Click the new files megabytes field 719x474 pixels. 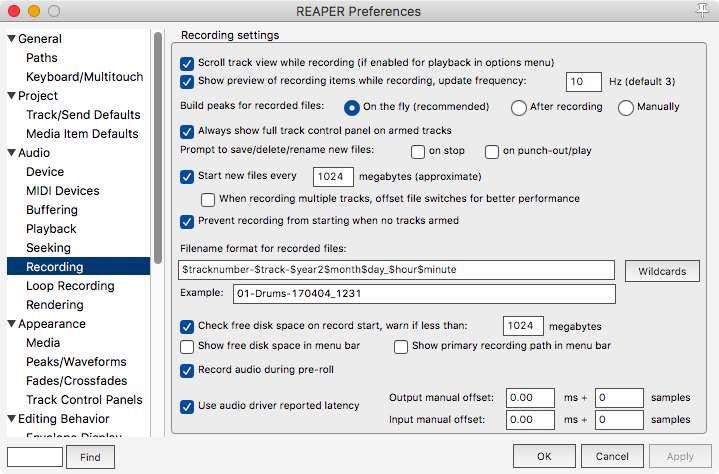333,177
